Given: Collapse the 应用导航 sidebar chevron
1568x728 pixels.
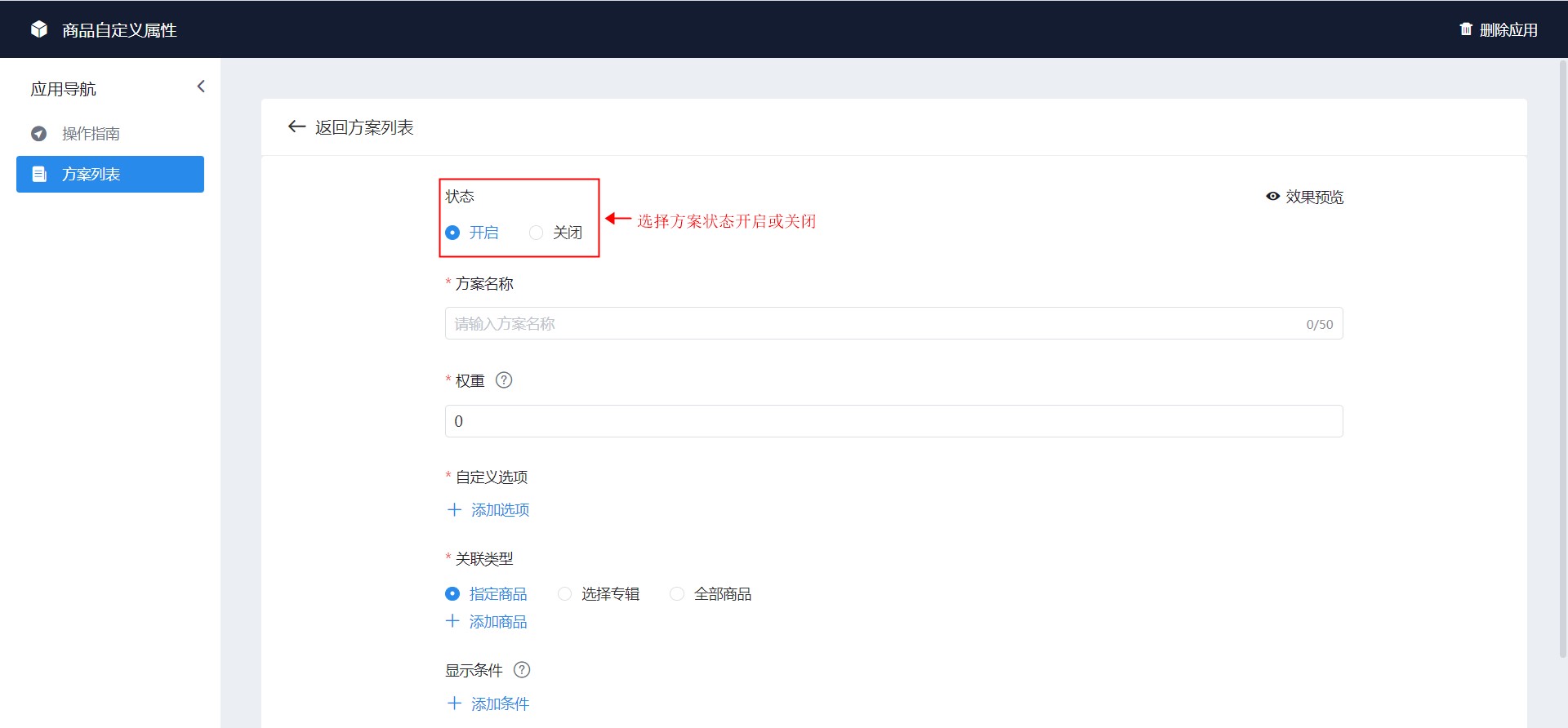Looking at the screenshot, I should tap(201, 87).
